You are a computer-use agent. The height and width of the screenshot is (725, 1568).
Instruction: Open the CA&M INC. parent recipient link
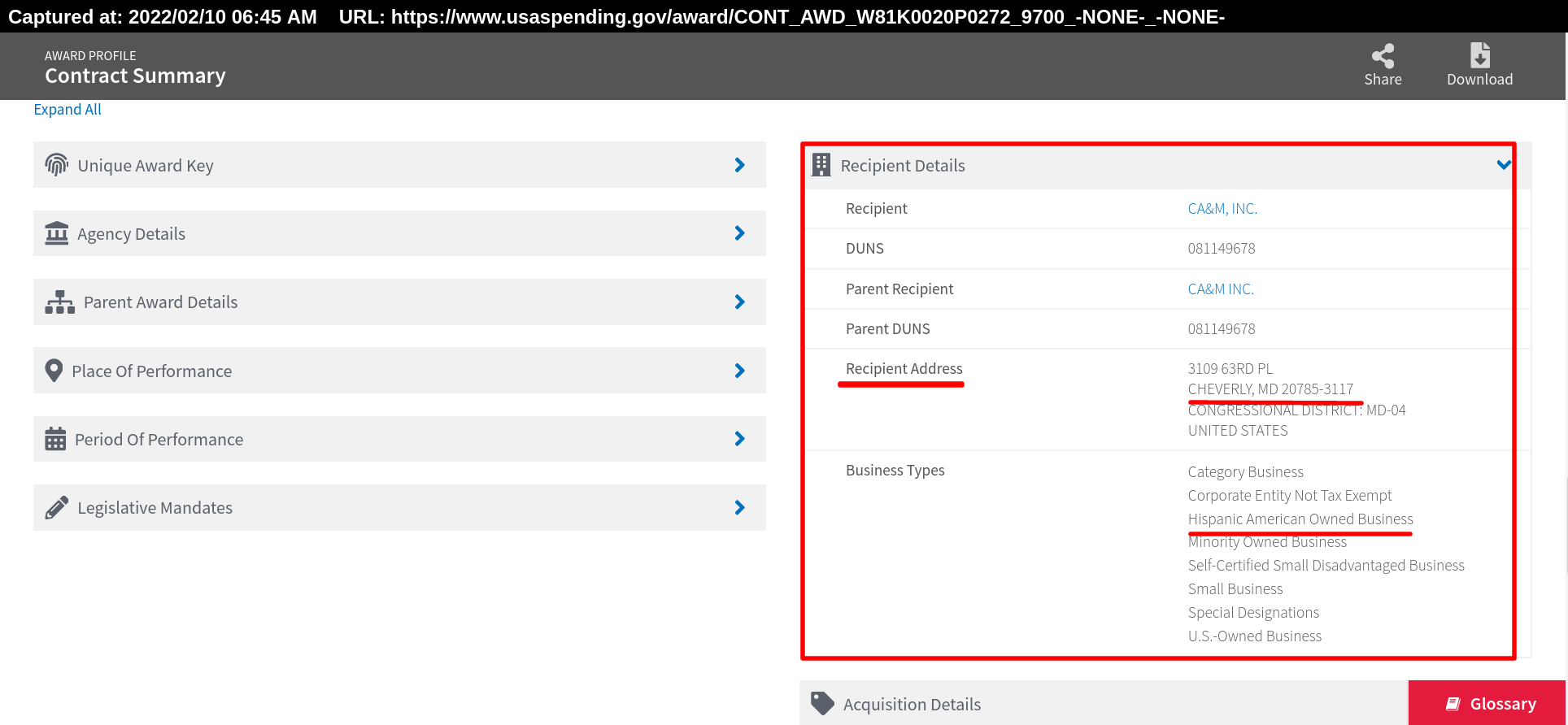point(1221,289)
